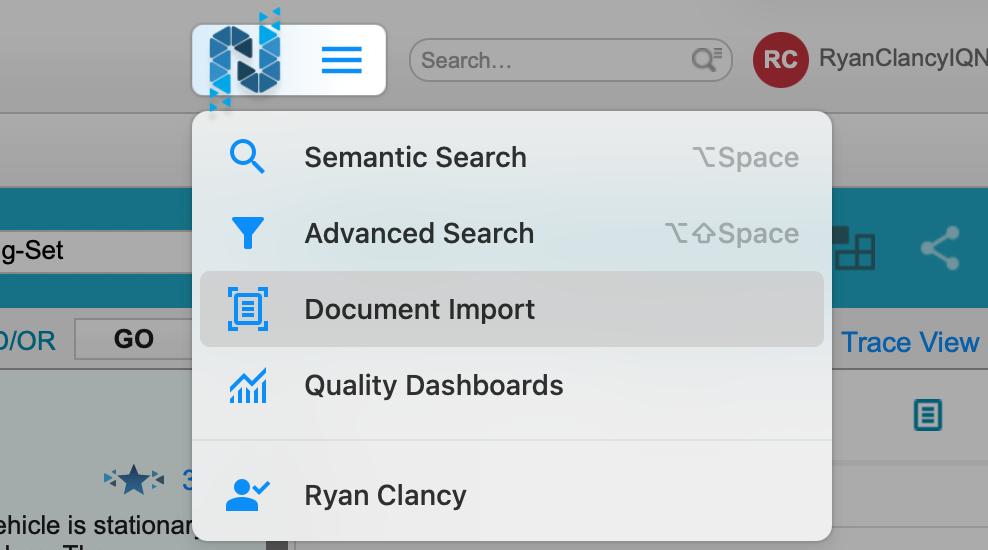988x550 pixels.
Task: Click the funnel icon beside Advanced Search
Action: (247, 234)
